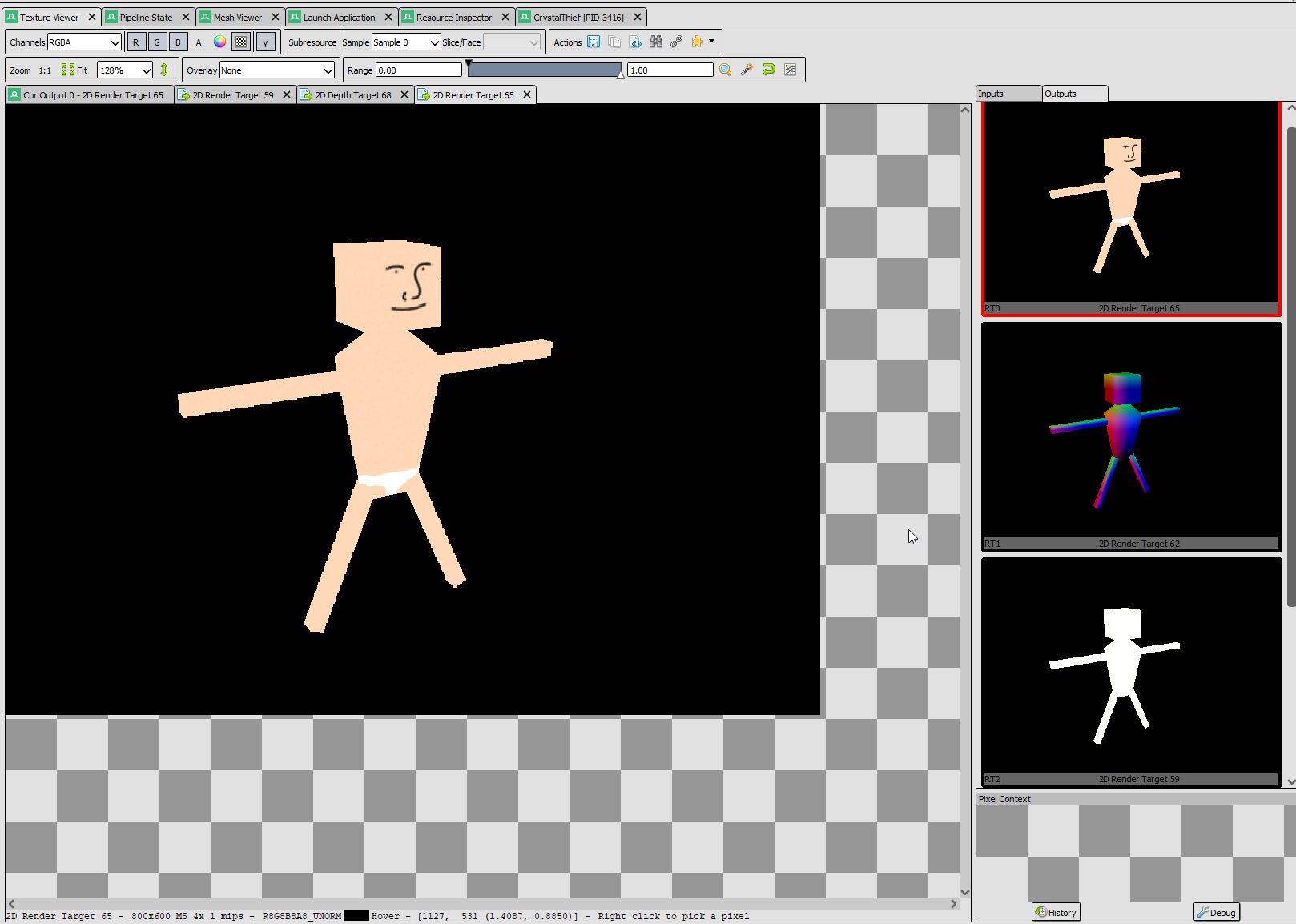Switch to the Mesh Viewer tab

238,18
